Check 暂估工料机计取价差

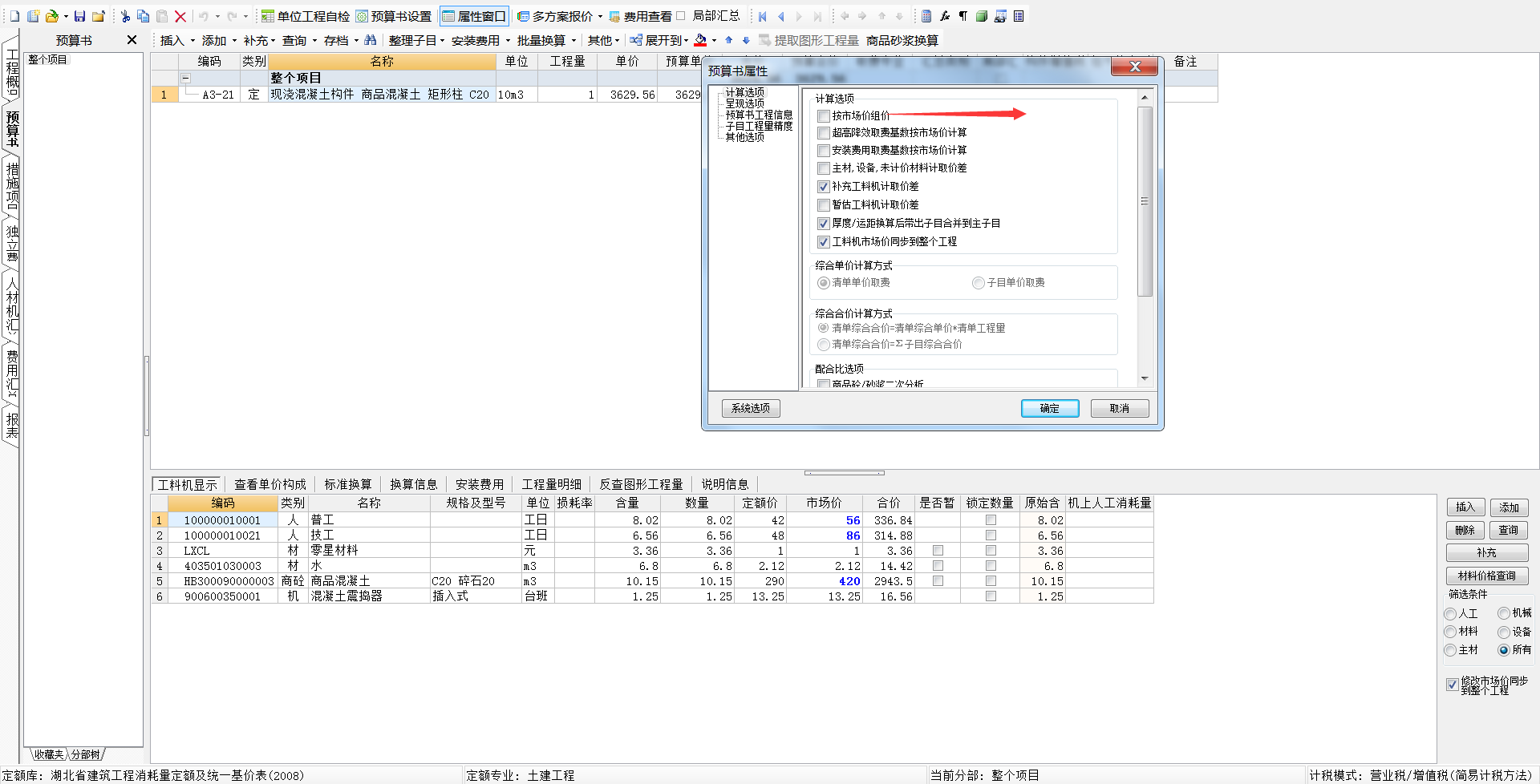click(x=824, y=205)
